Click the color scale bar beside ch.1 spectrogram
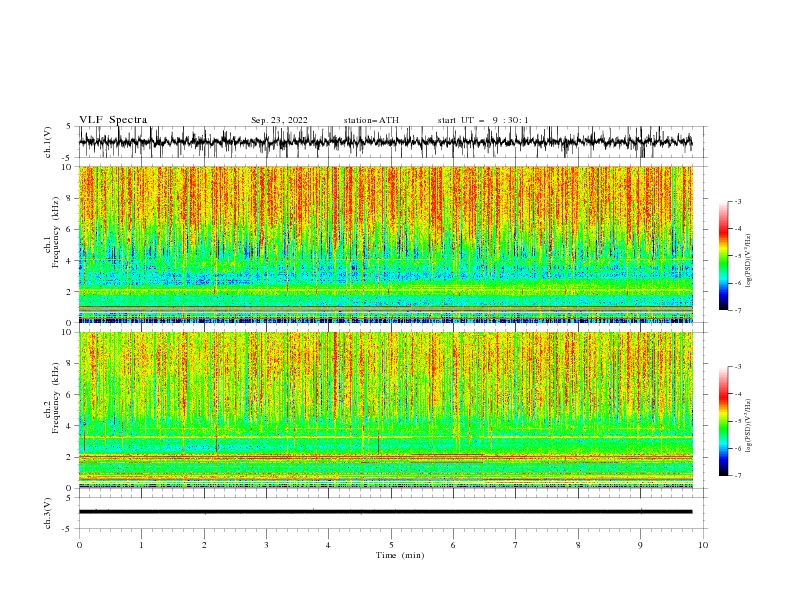The image size is (792, 612). [723, 256]
